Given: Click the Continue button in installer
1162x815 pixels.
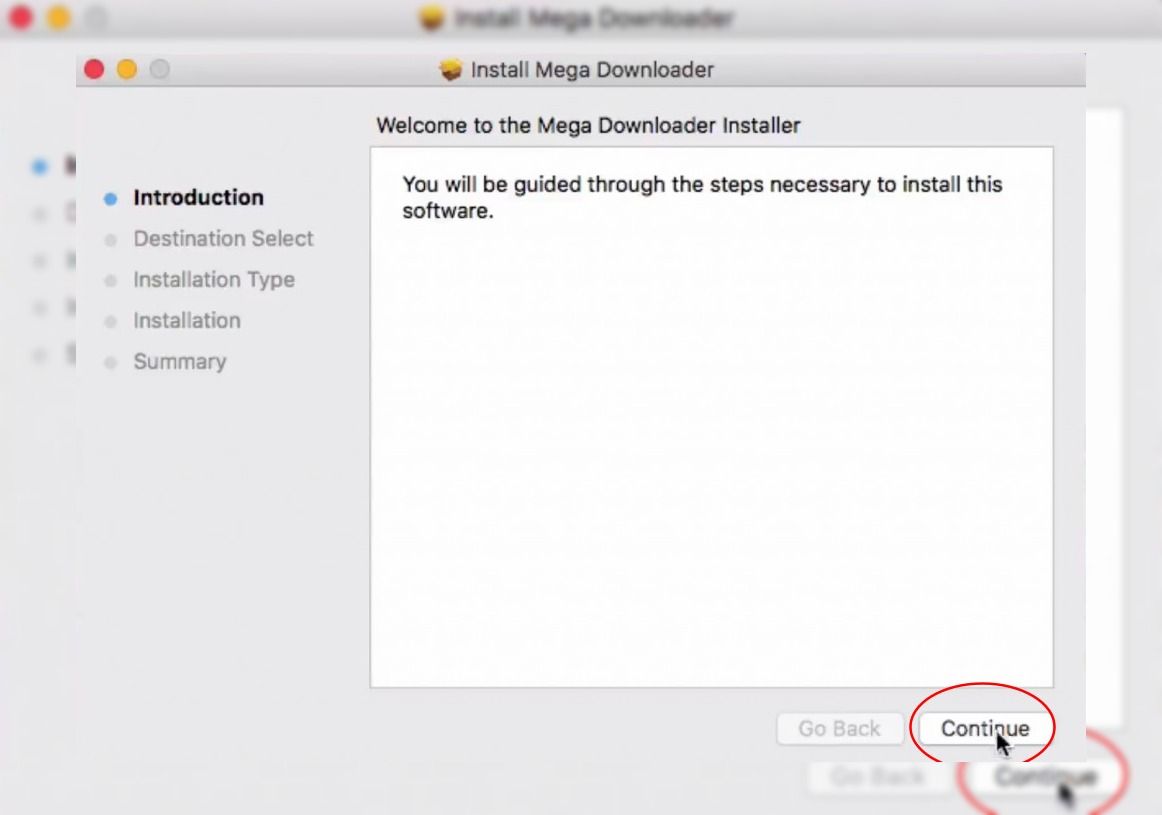Looking at the screenshot, I should coord(984,728).
